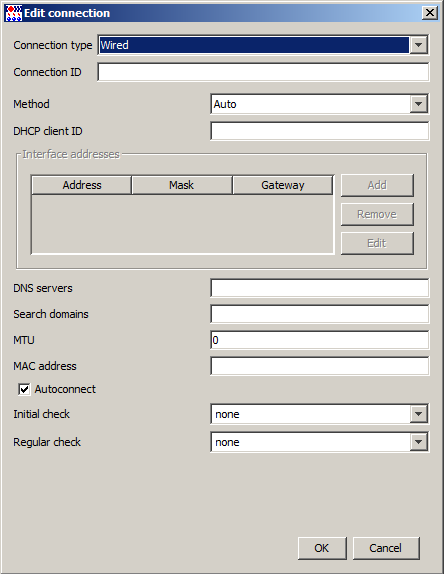Focus the DHCP client ID field
The height and width of the screenshot is (574, 444).
pyautogui.click(x=319, y=131)
